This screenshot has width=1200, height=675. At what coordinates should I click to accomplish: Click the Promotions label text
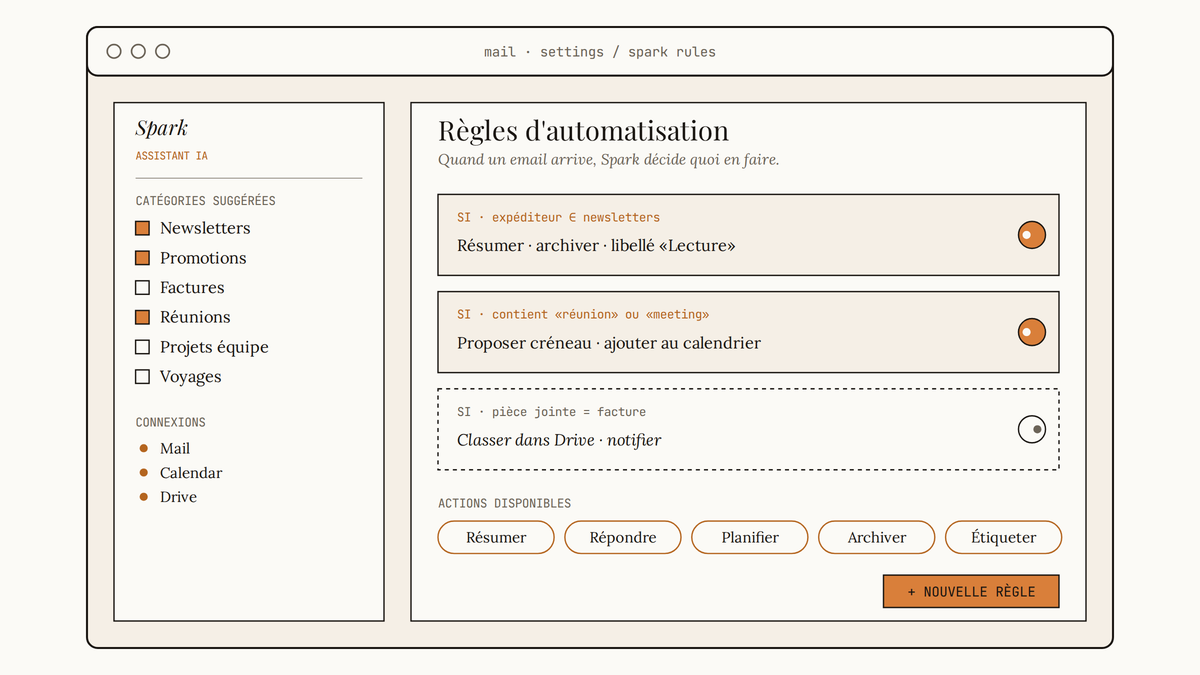(x=203, y=258)
